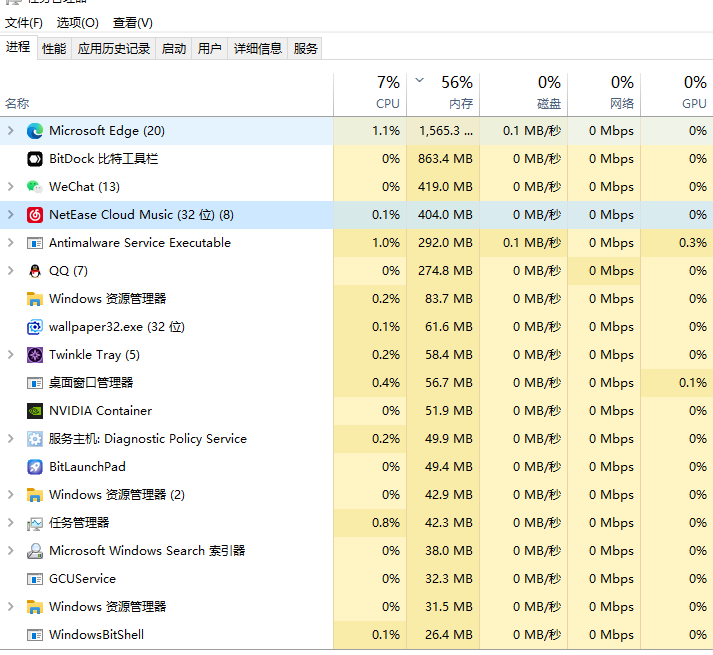
Task: Sort by the 名称 column header
Action: tap(166, 95)
